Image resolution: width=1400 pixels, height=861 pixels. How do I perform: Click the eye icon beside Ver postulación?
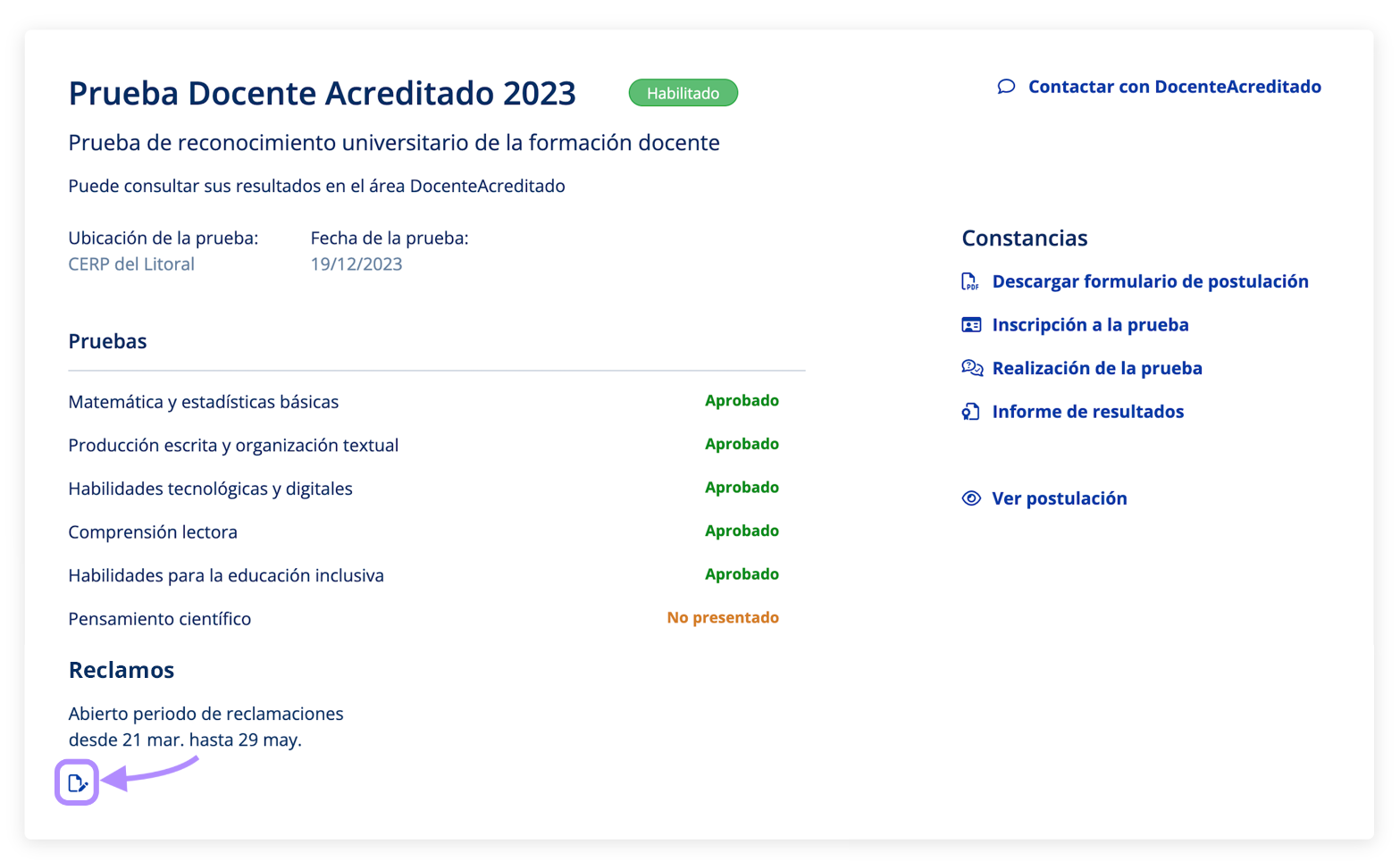point(971,498)
